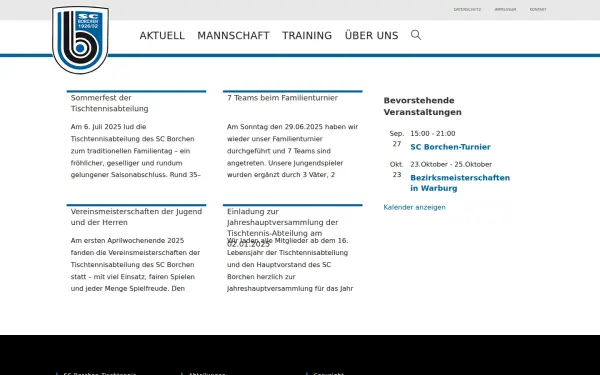Viewport: 600px width, 375px height.
Task: Open the SC Borchen-Turnier event
Action: point(450,147)
